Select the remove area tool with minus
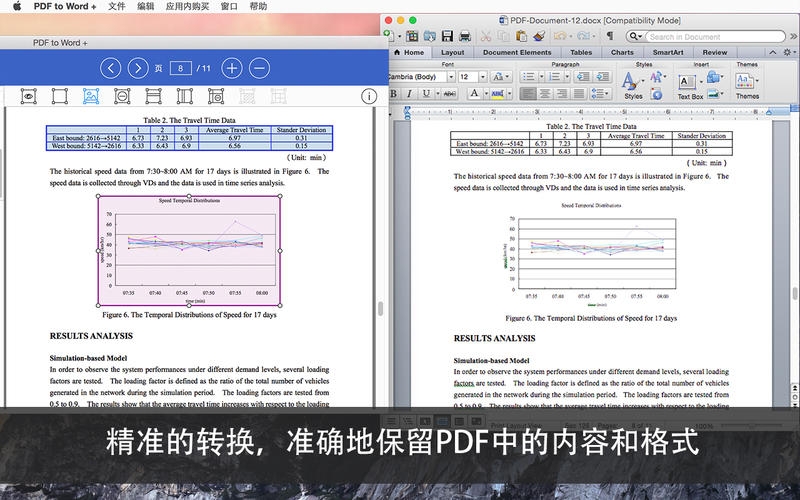800x500 pixels. 122,96
